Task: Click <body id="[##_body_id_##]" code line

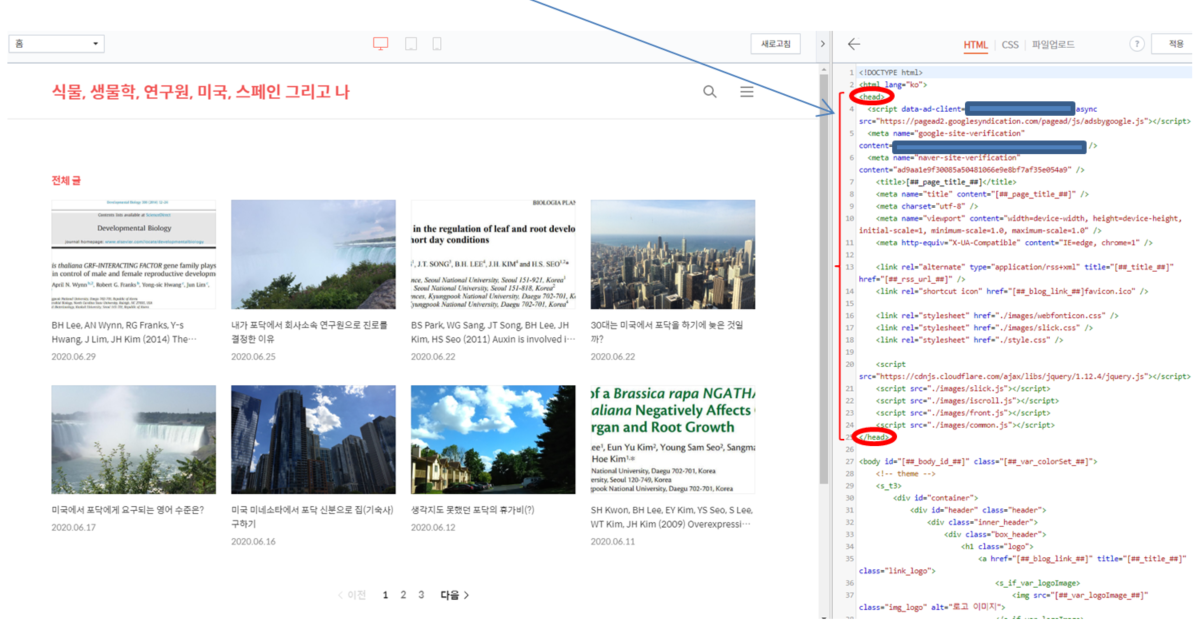Action: point(979,462)
